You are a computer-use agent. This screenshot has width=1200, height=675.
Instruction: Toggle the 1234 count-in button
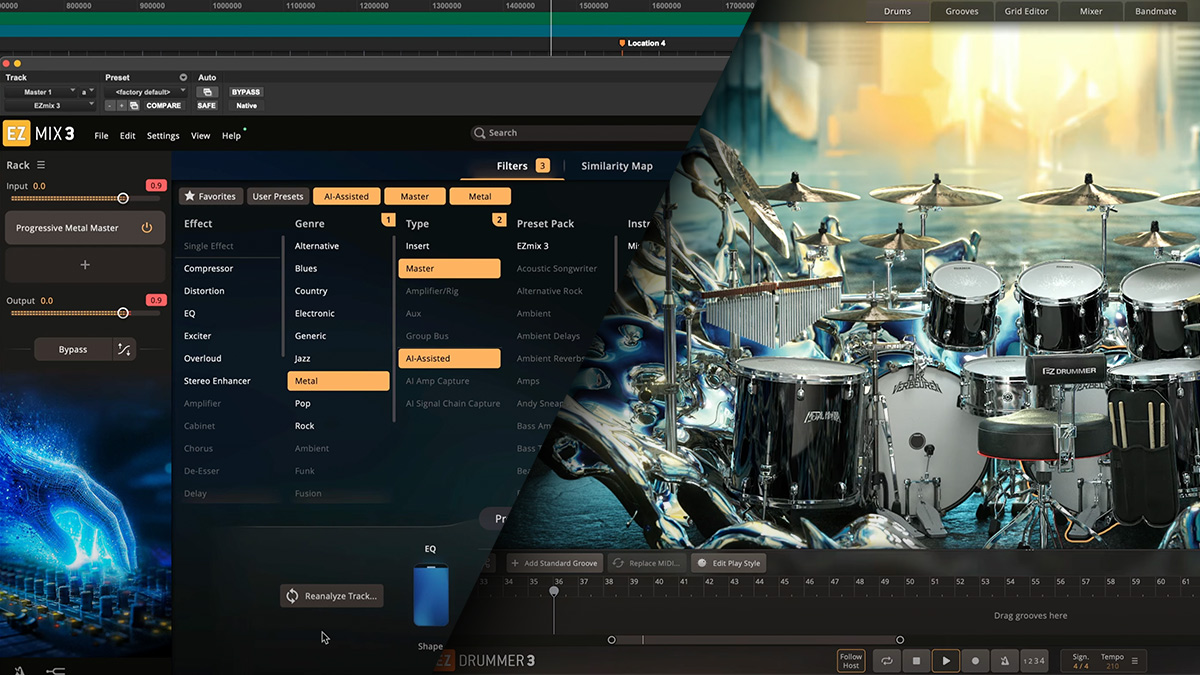click(1034, 661)
